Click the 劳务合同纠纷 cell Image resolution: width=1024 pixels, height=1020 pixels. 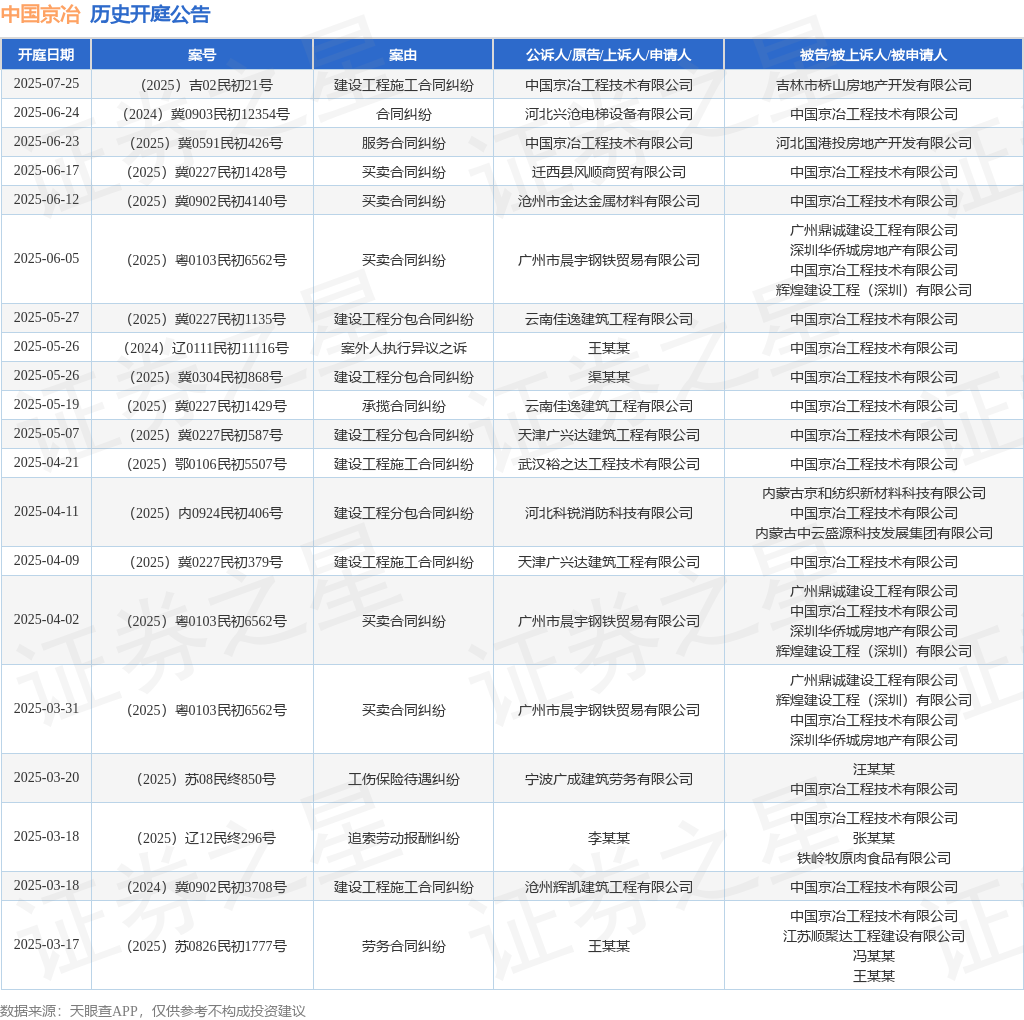[x=404, y=946]
